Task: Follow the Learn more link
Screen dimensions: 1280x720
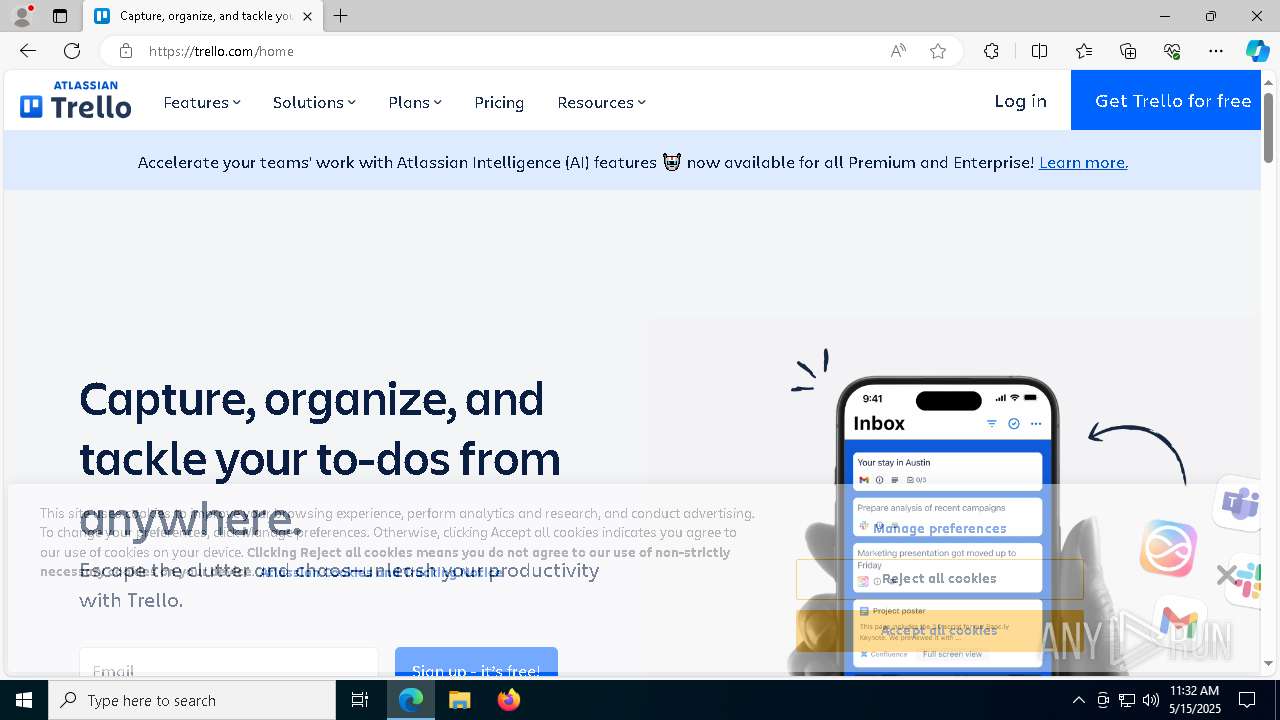Action: pos(1083,162)
